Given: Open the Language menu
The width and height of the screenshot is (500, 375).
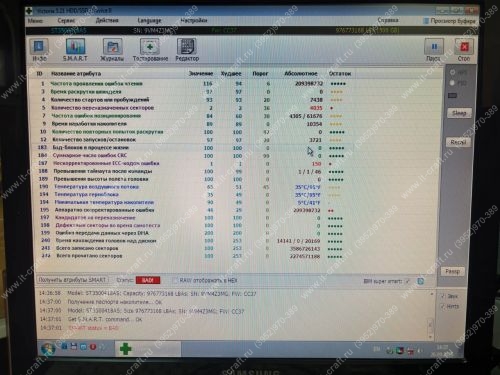Looking at the screenshot, I should click(149, 21).
